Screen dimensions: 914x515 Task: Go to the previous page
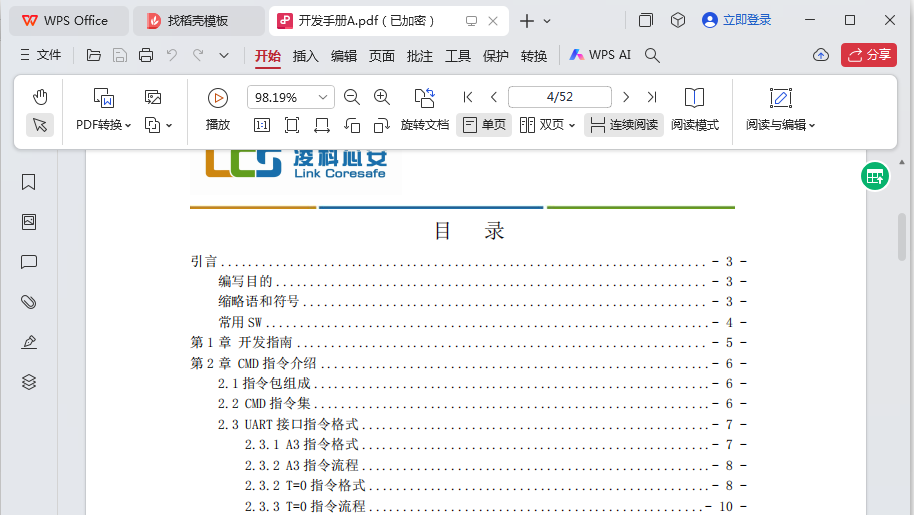[x=494, y=97]
